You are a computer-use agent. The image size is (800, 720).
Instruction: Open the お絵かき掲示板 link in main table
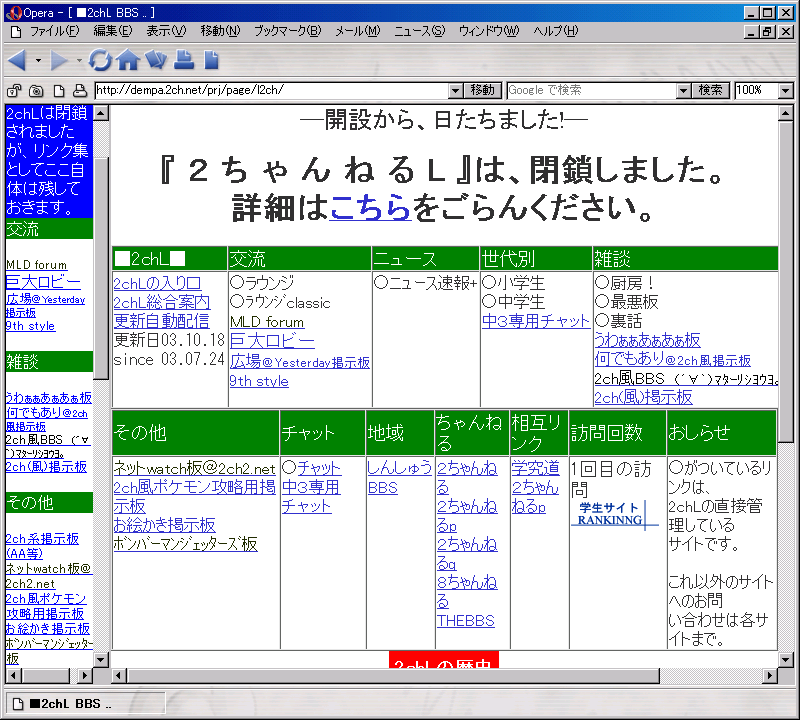click(x=164, y=525)
